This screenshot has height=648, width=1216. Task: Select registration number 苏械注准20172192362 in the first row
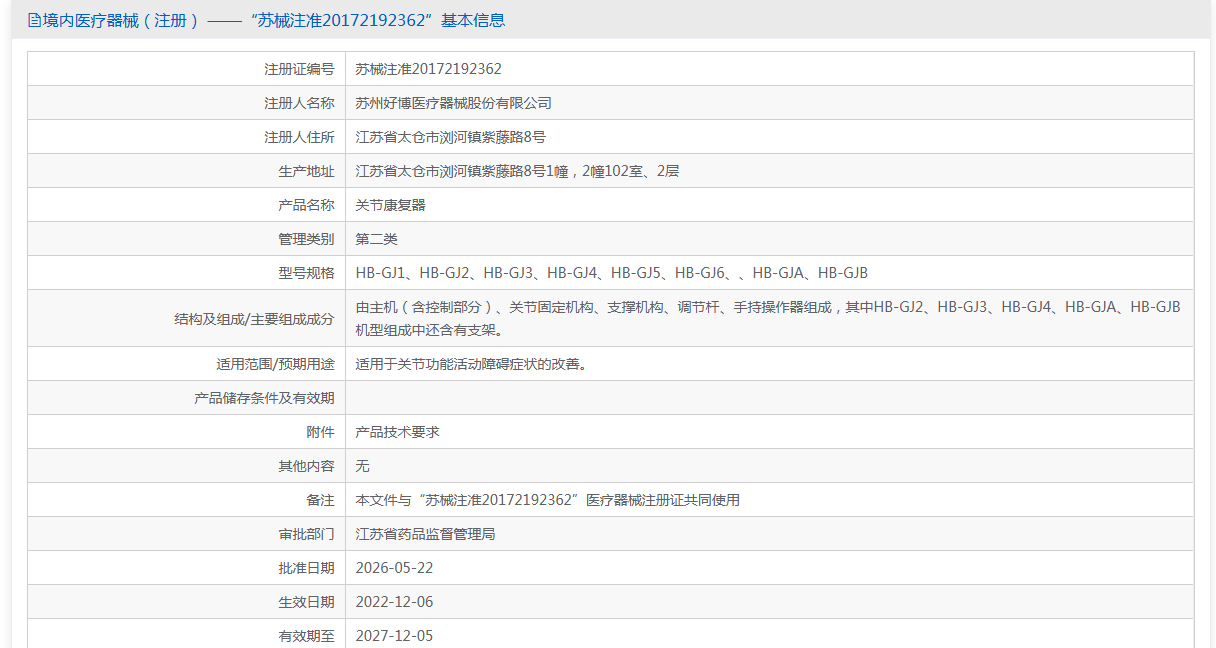click(429, 69)
